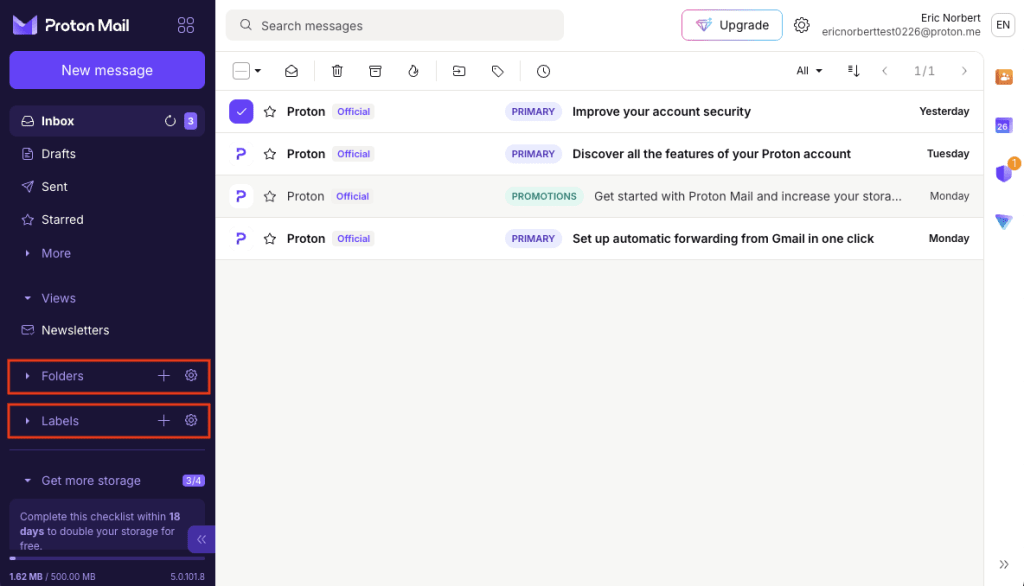Viewport: 1024px width, 586px height.
Task: Add a new label with plus icon
Action: [x=164, y=421]
